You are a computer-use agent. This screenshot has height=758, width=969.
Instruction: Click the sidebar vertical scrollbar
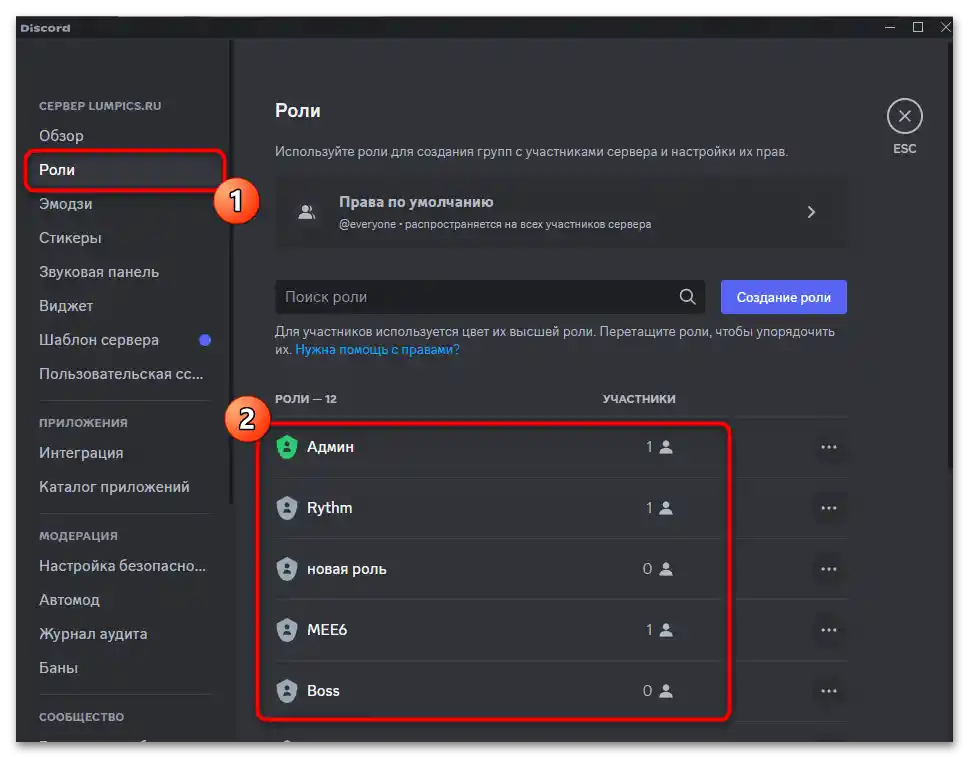232,272
